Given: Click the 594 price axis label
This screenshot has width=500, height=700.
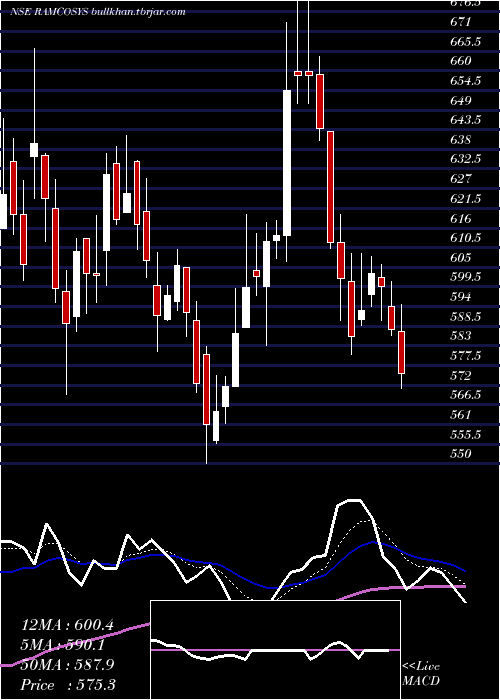Looking at the screenshot, I should coord(461,297).
